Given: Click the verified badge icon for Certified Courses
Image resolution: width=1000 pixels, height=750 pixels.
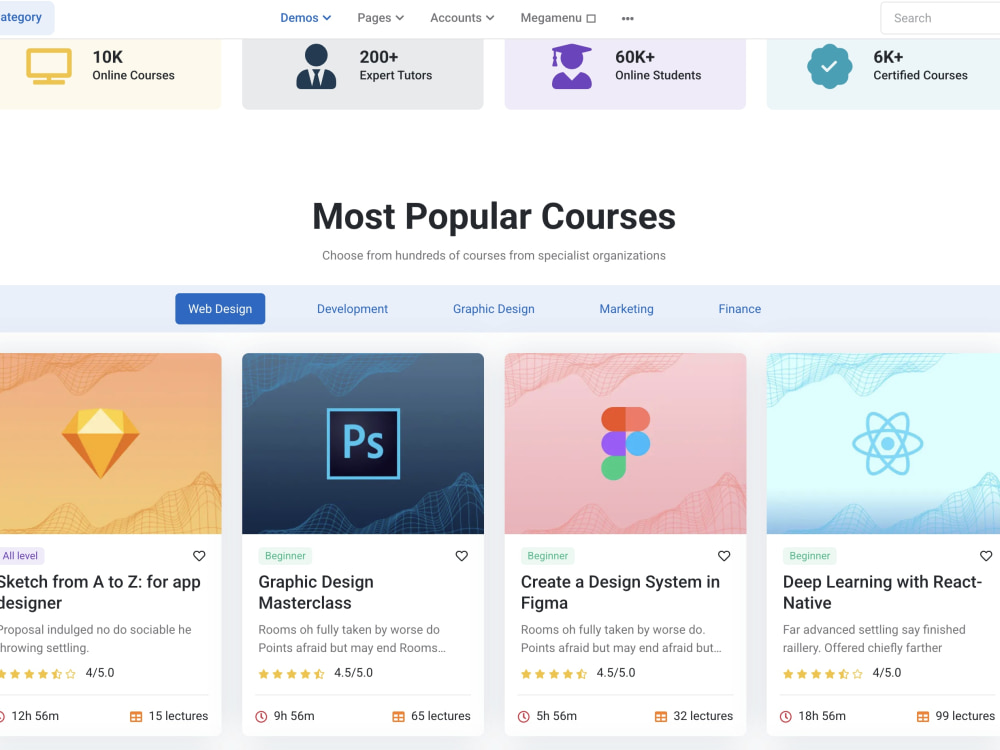Looking at the screenshot, I should coord(829,66).
